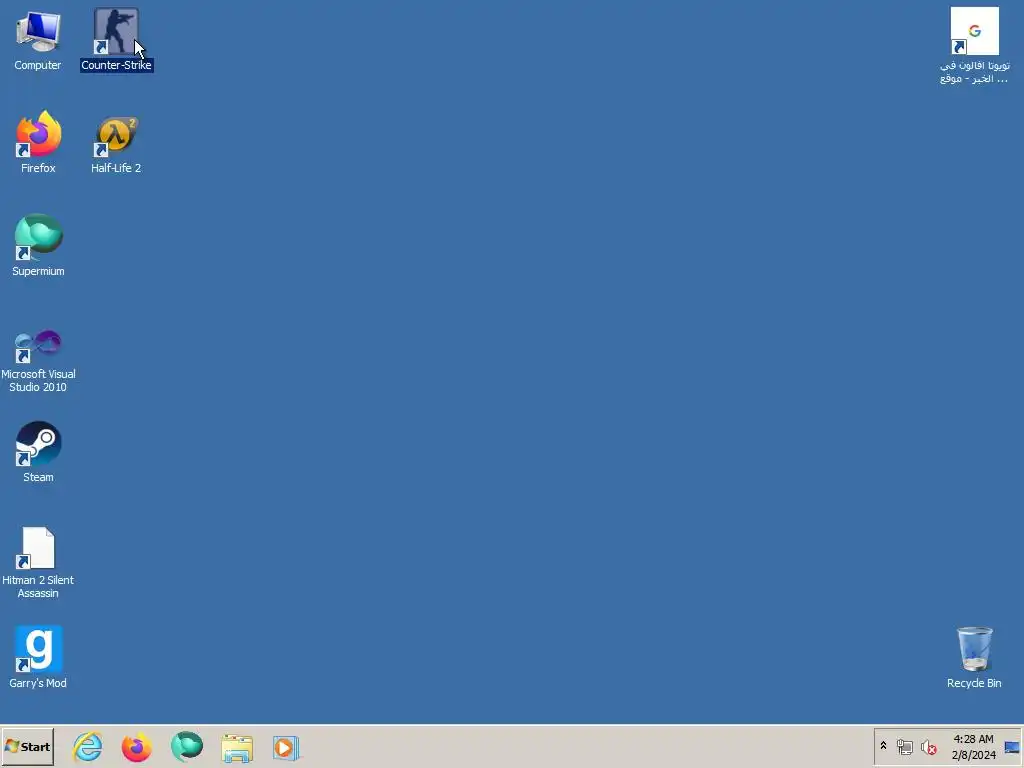Open the muted volume tray icon
This screenshot has height=768, width=1024.
tap(928, 747)
